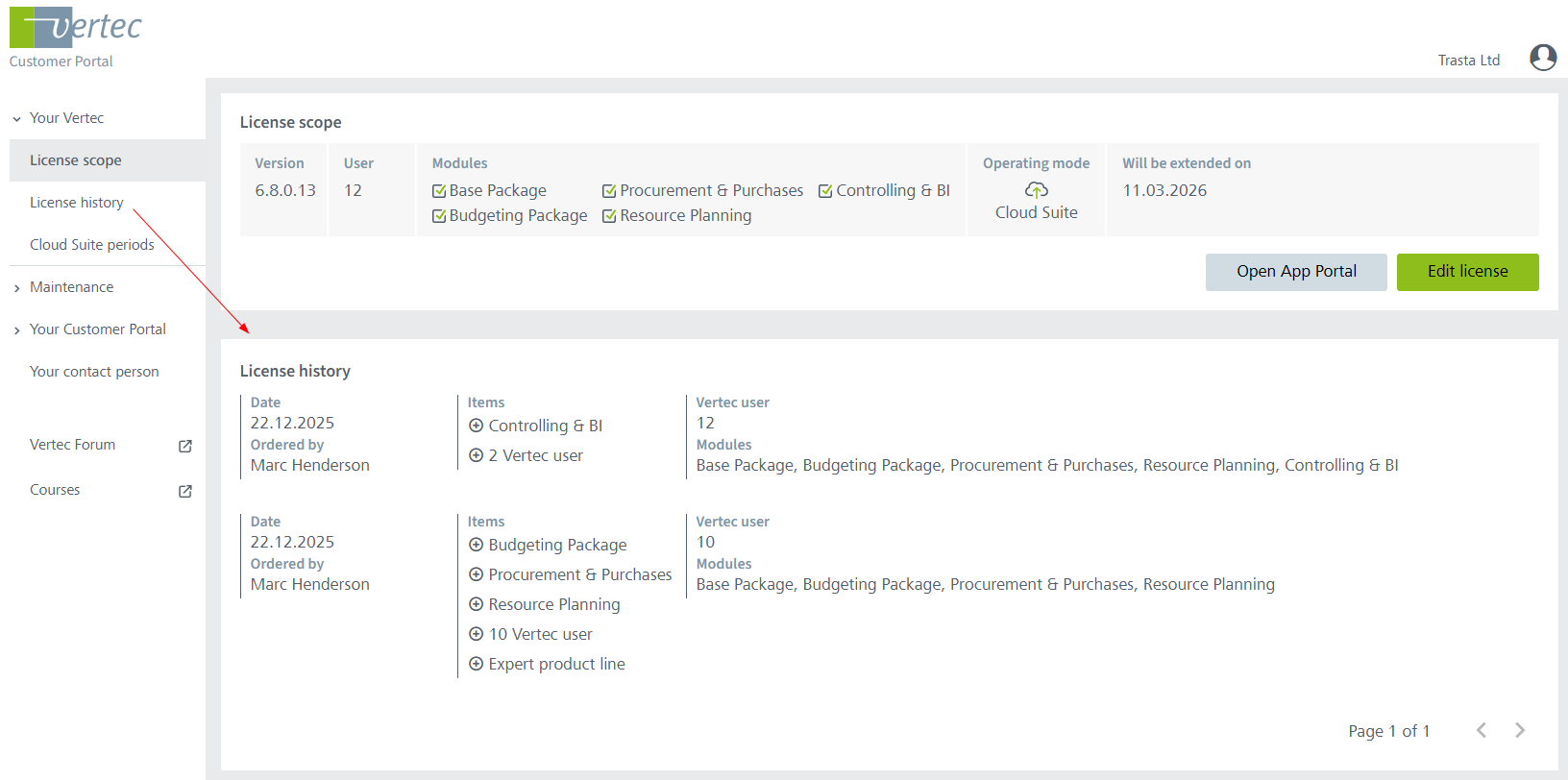Toggle the Controlling & BI module checkbox
Screen dimensions: 1568x780
click(825, 191)
